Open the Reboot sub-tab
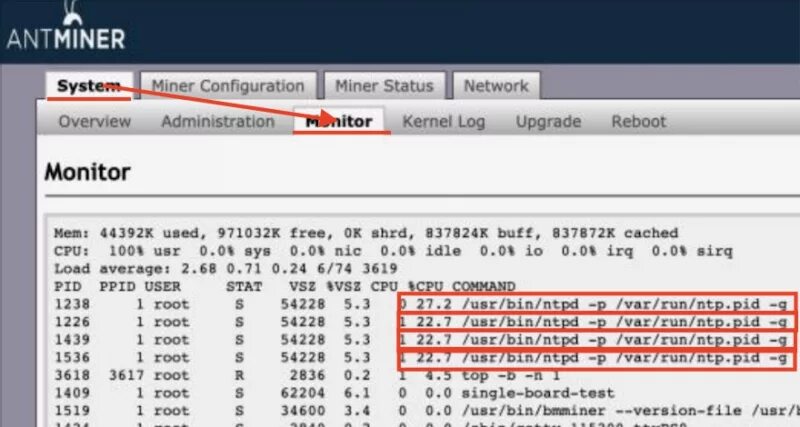Viewport: 800px width, 427px height. coord(639,121)
